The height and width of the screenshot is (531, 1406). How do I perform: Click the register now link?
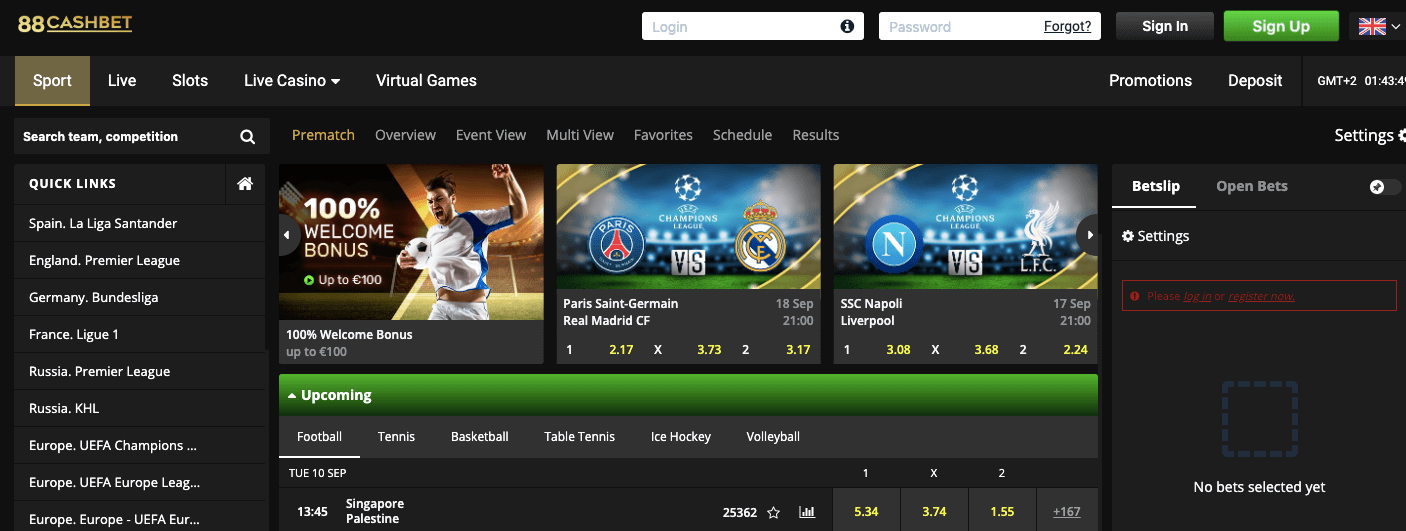[x=1261, y=296]
